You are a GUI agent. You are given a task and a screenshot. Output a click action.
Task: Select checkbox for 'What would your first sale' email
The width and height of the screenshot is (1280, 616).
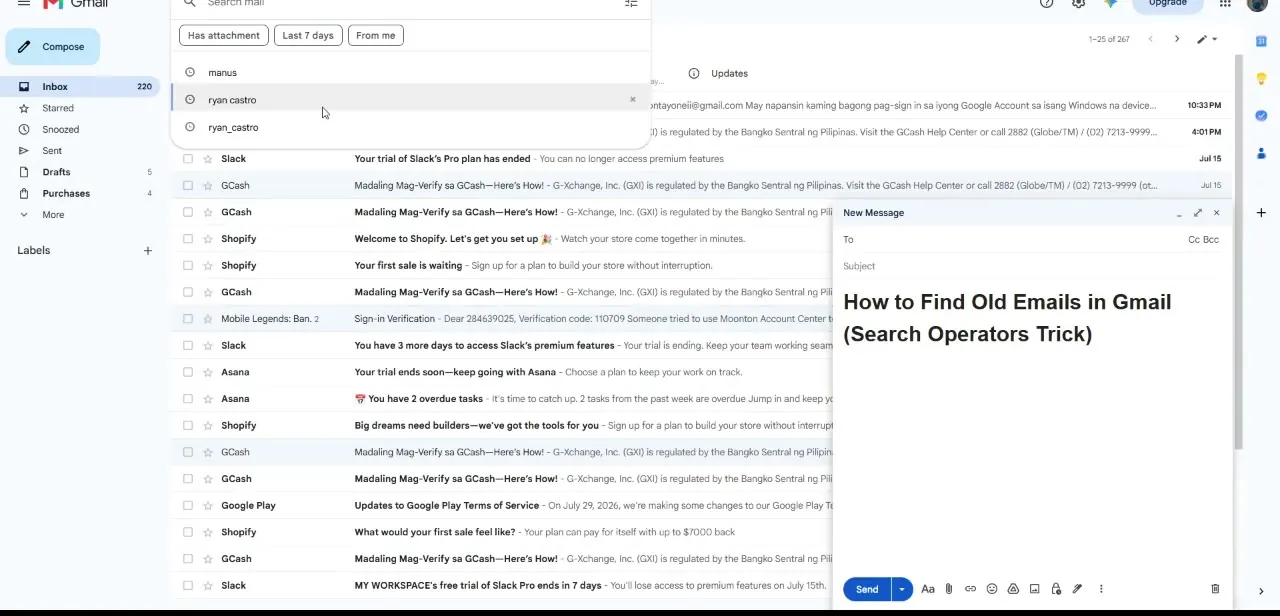pos(187,532)
